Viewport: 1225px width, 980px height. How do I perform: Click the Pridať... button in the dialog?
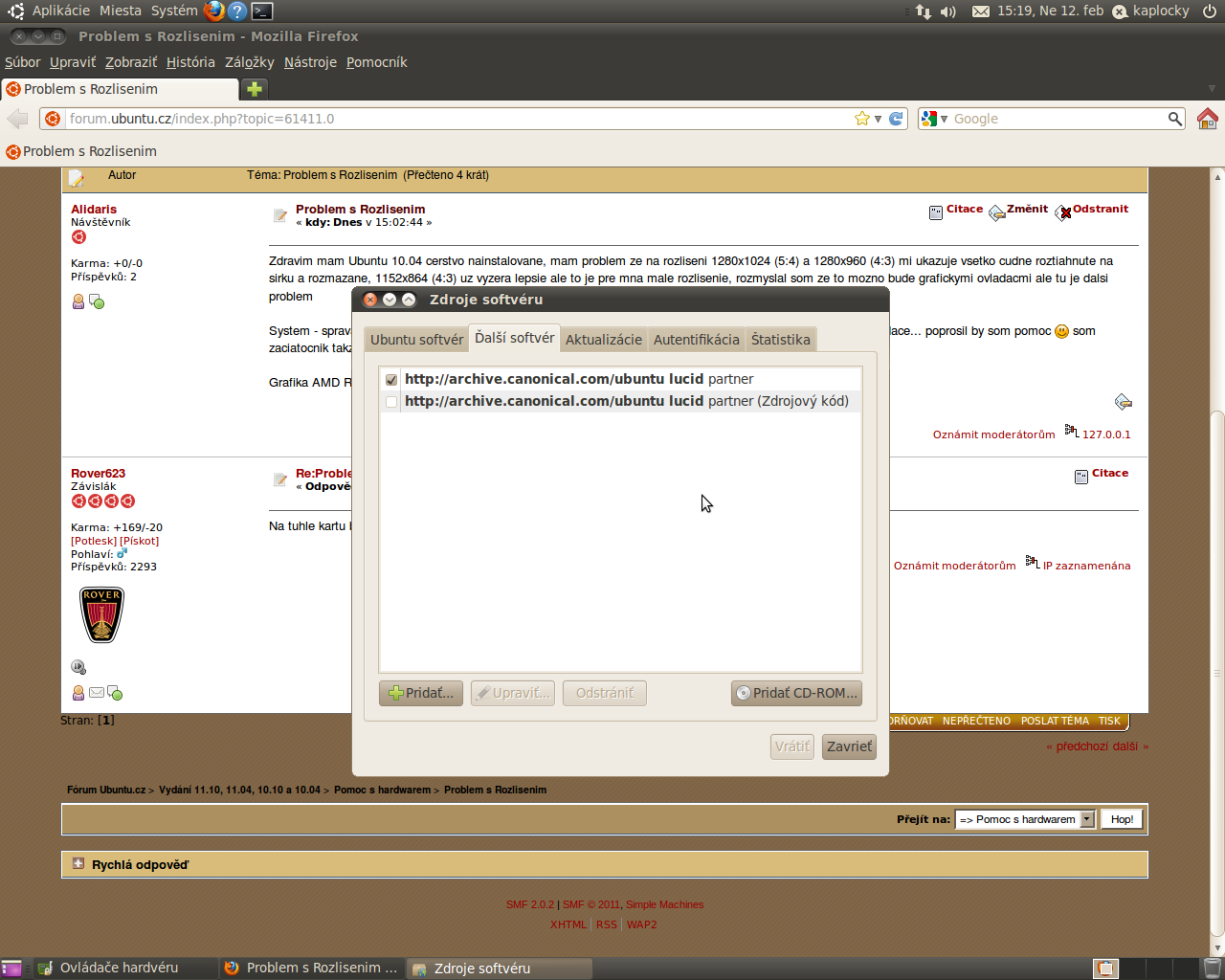pos(421,693)
